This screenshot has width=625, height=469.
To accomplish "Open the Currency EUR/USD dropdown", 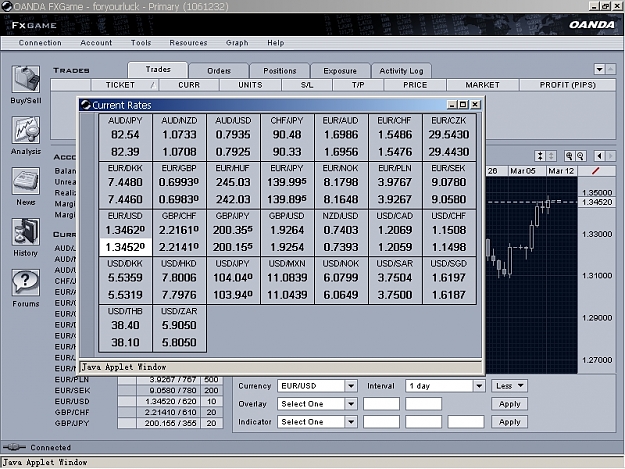I will point(316,386).
